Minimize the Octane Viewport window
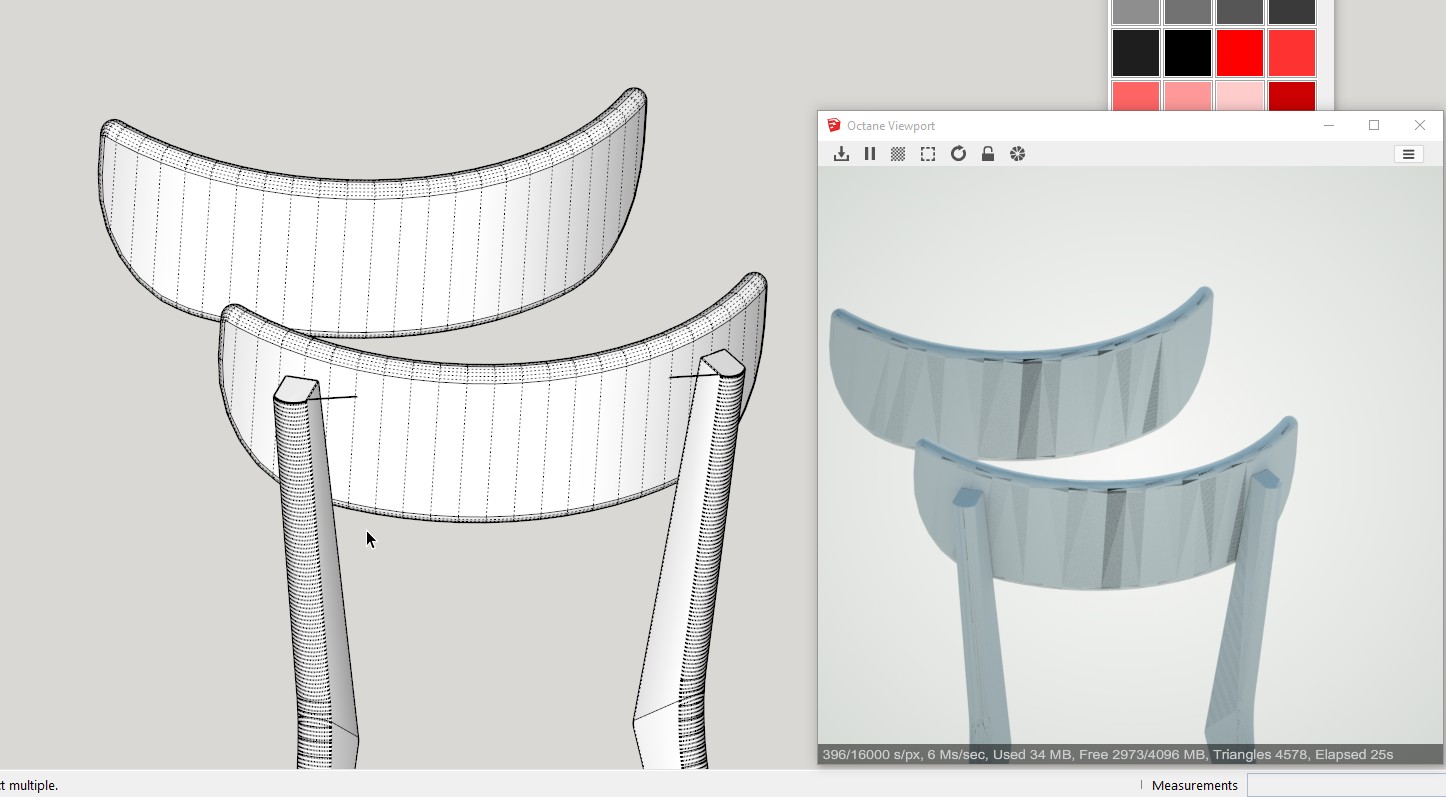Image resolution: width=1446 pixels, height=797 pixels. [1329, 125]
